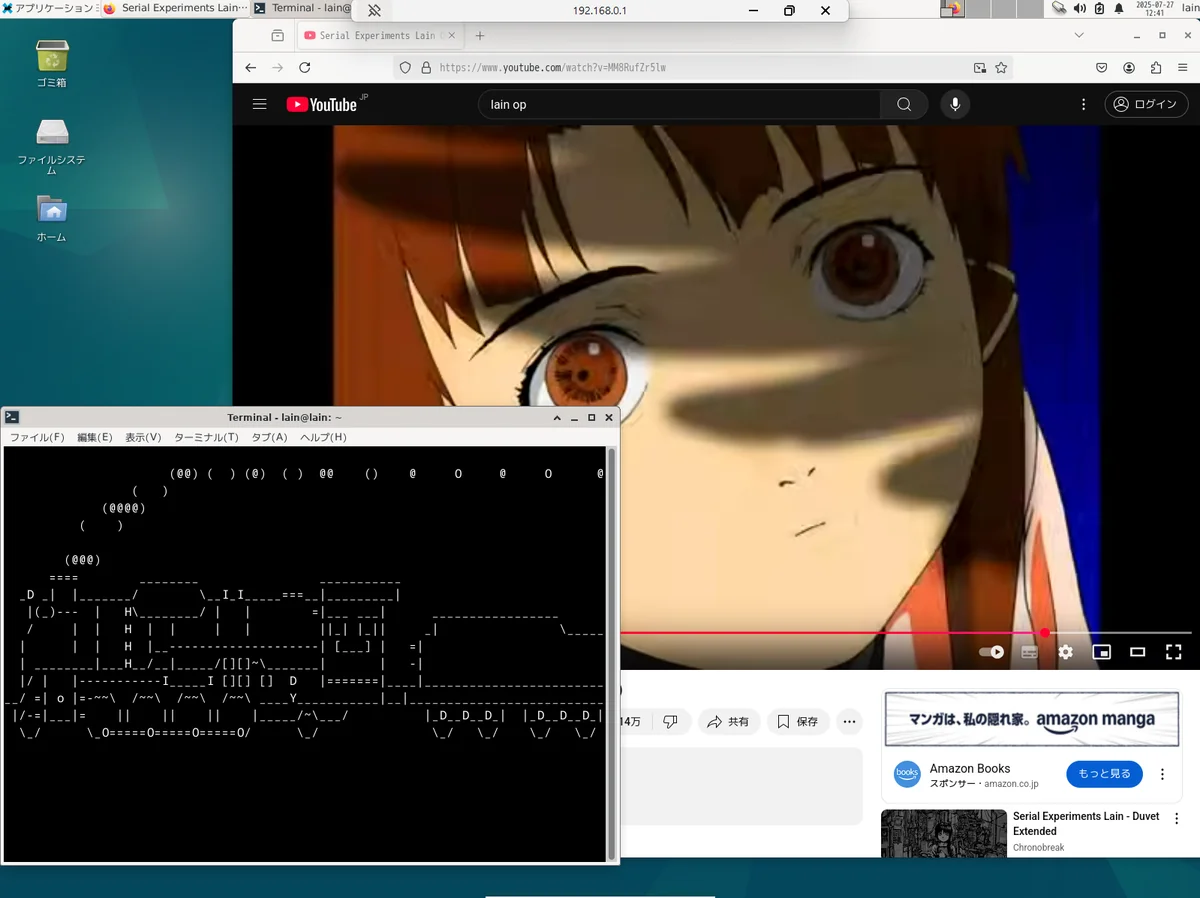This screenshot has width=1200, height=898.
Task: Activate voice search microphone icon
Action: [955, 104]
